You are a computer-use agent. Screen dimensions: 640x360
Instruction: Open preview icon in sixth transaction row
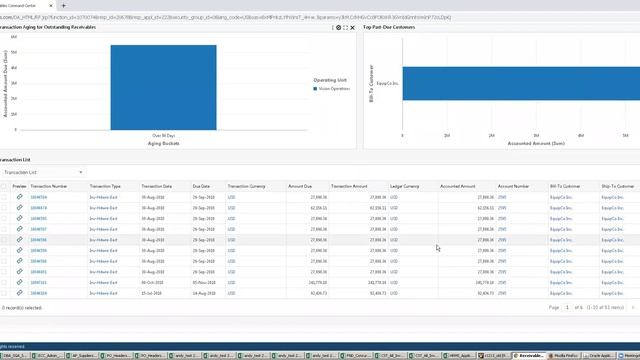(19, 250)
